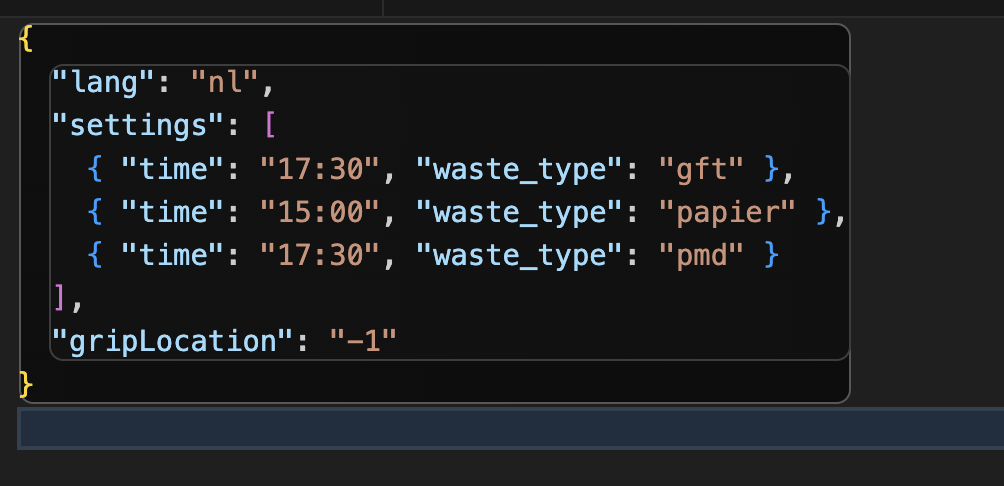Image resolution: width=1004 pixels, height=486 pixels.
Task: Click the pink closing square bracket
Action: pyautogui.click(x=59, y=298)
